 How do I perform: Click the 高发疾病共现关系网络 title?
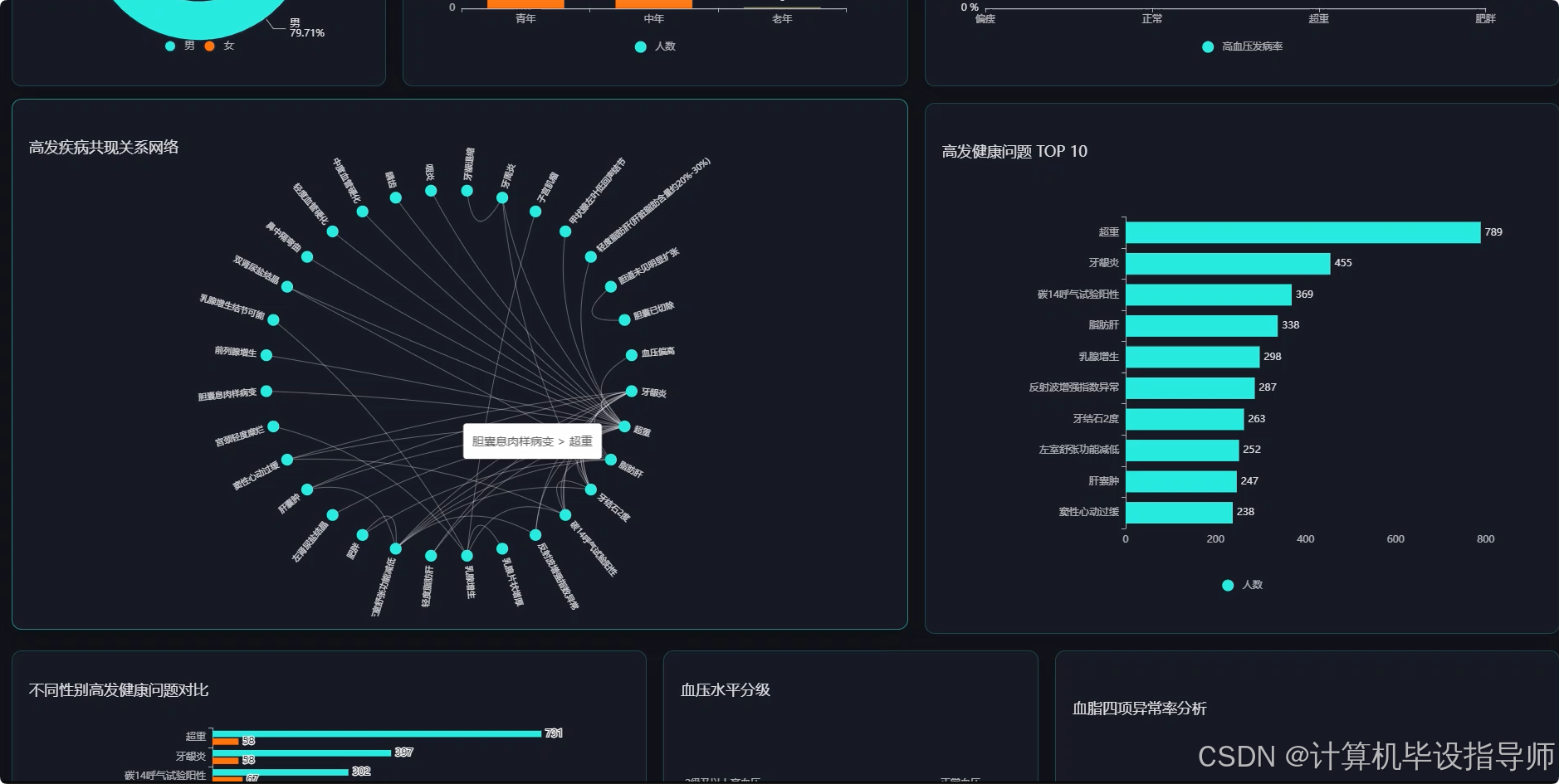104,148
